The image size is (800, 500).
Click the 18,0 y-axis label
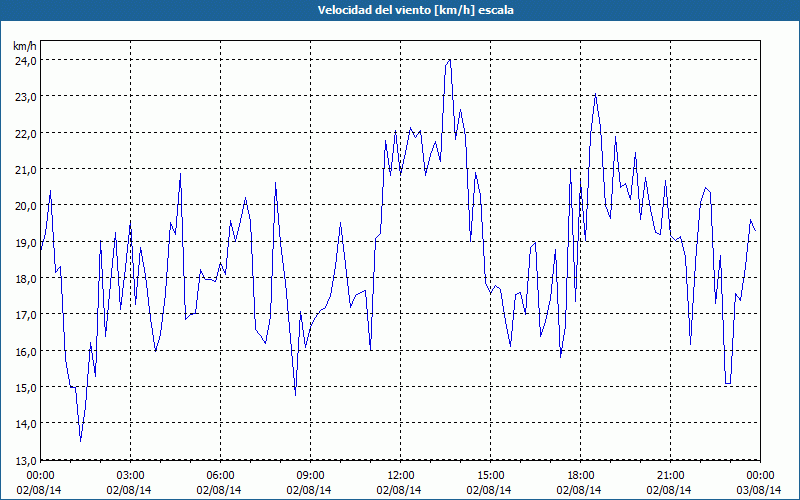click(25, 279)
